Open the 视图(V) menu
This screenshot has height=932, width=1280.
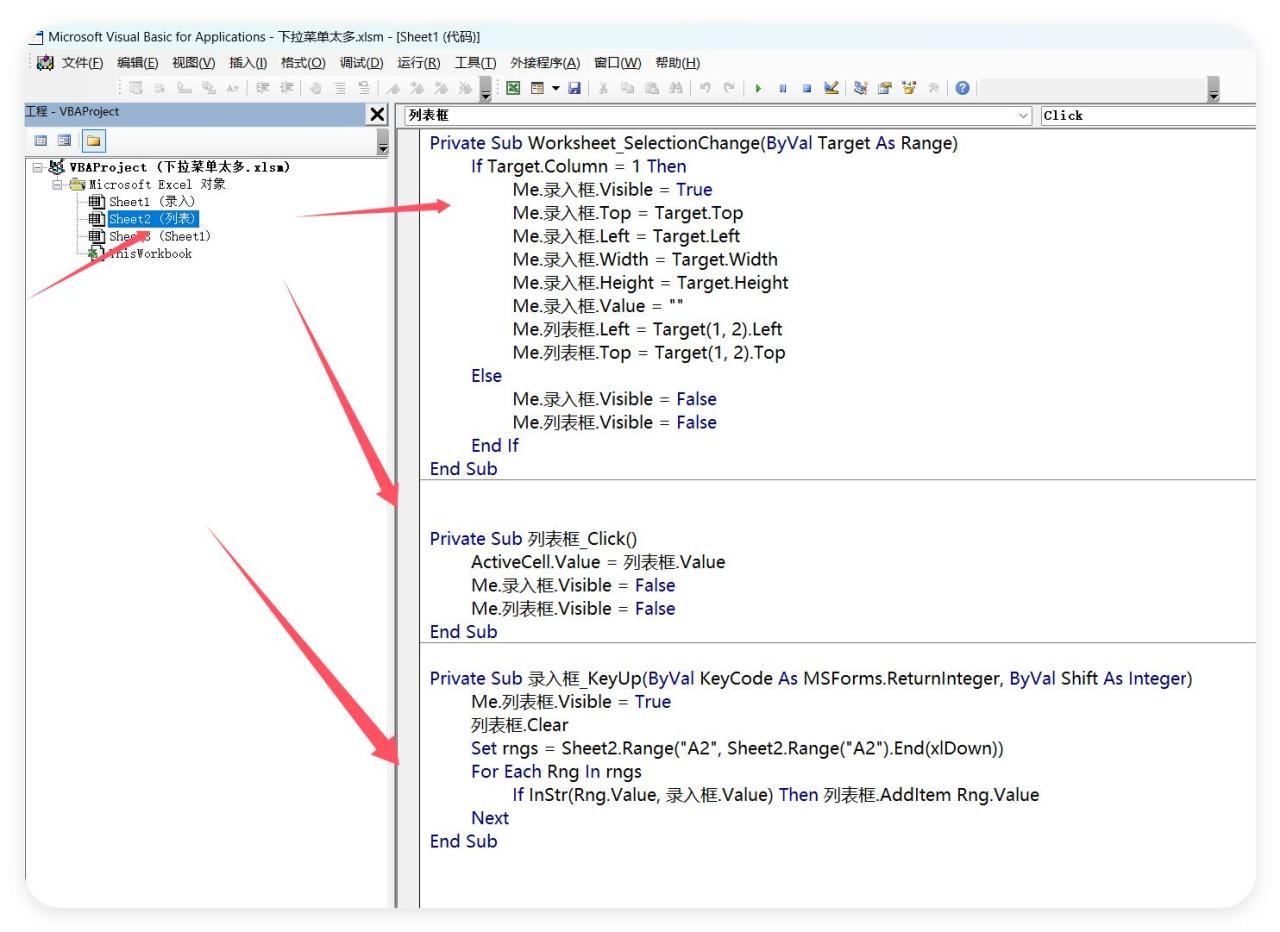(193, 63)
